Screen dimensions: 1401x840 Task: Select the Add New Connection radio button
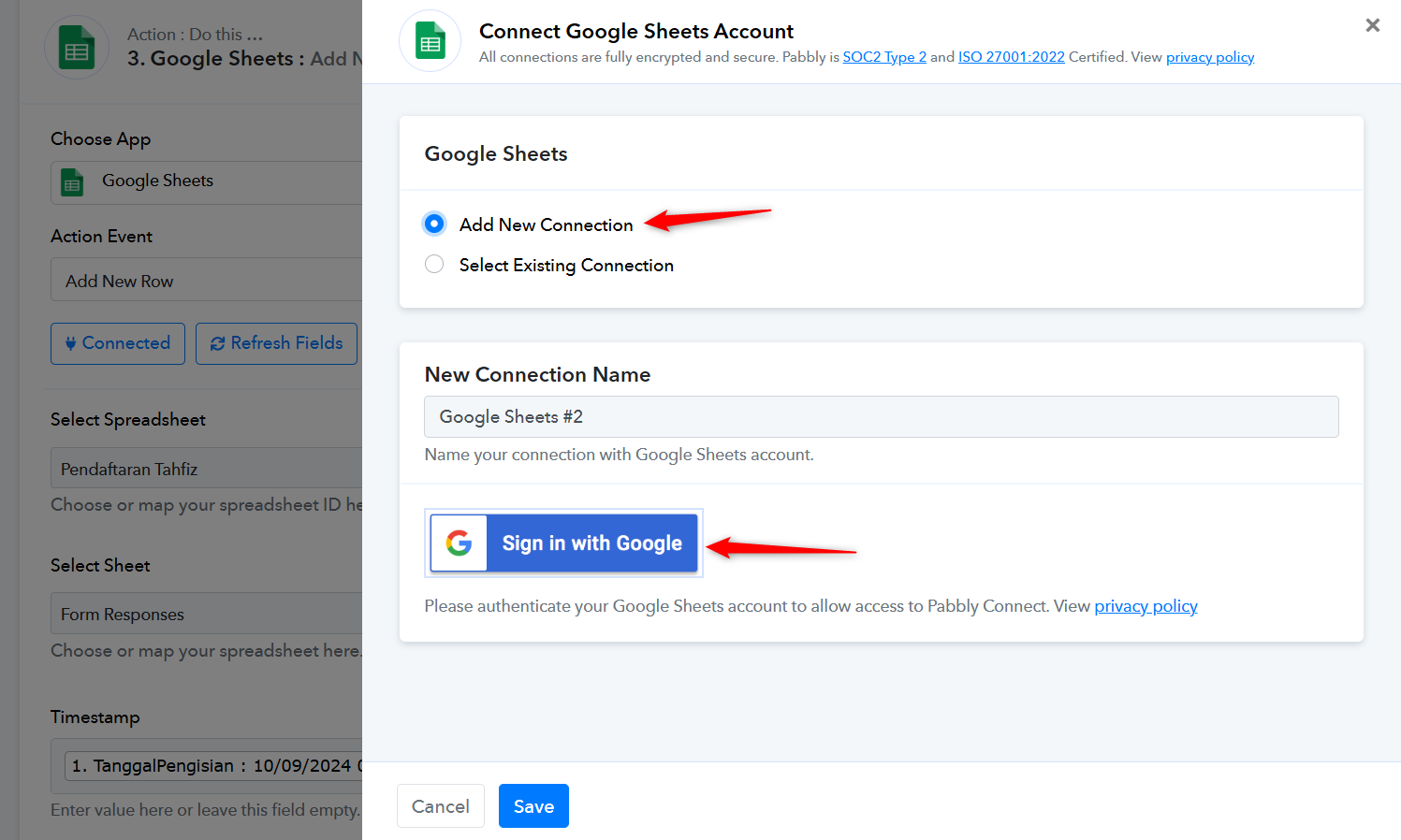434,224
